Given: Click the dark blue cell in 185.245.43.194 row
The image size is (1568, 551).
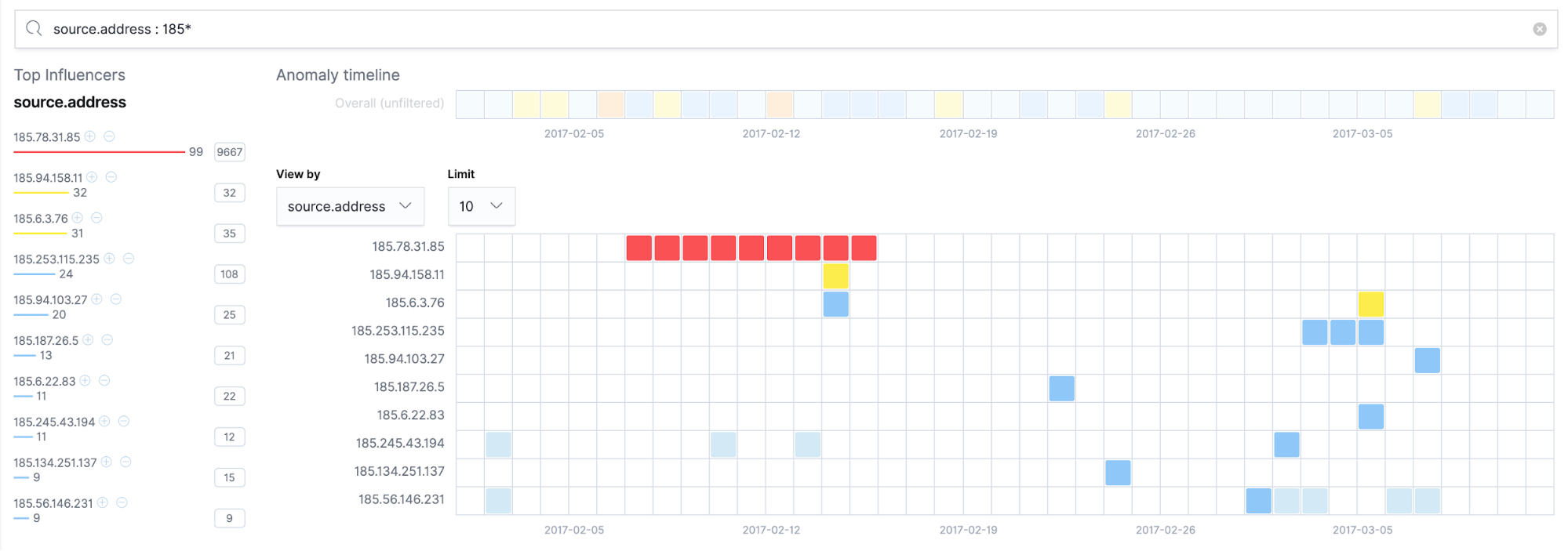Looking at the screenshot, I should [1287, 445].
